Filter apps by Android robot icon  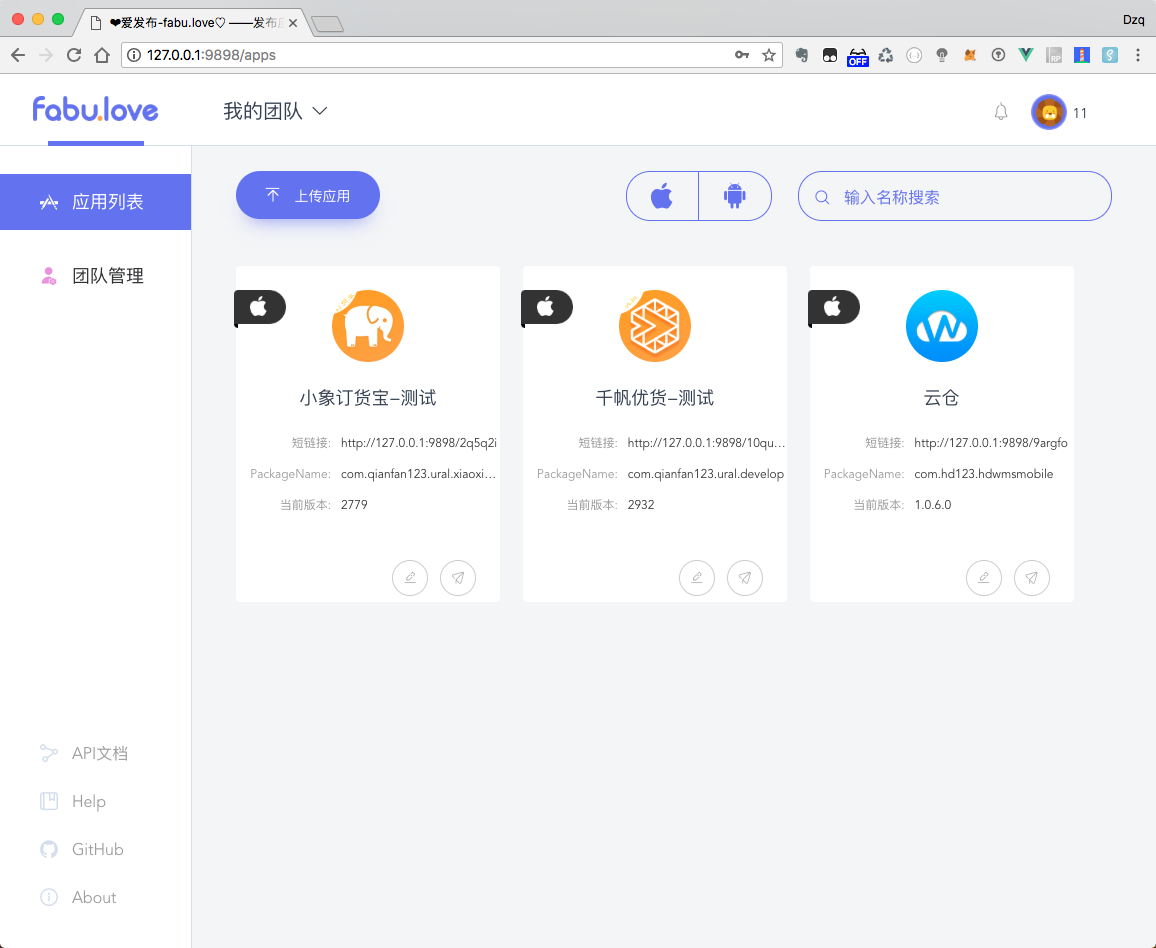[x=734, y=196]
